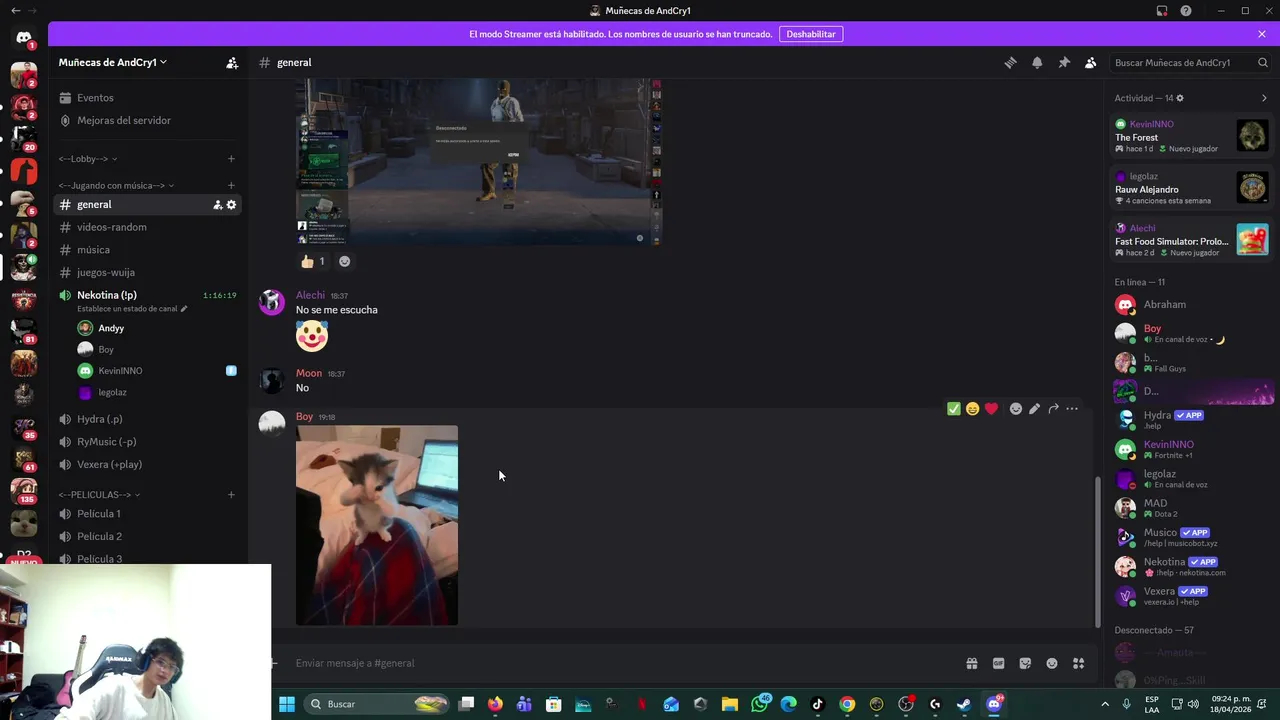Open the Muñecas de AndCry1 server dropdown

(x=113, y=62)
